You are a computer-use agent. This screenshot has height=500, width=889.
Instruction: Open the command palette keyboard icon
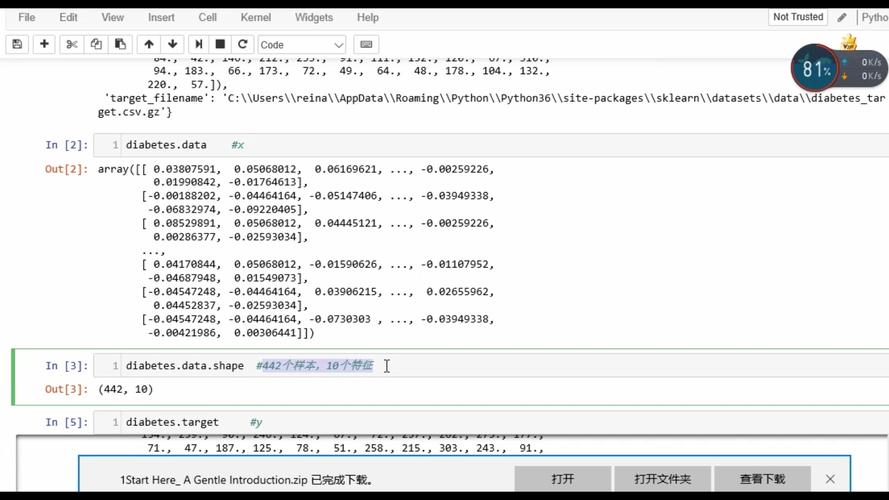tap(366, 44)
